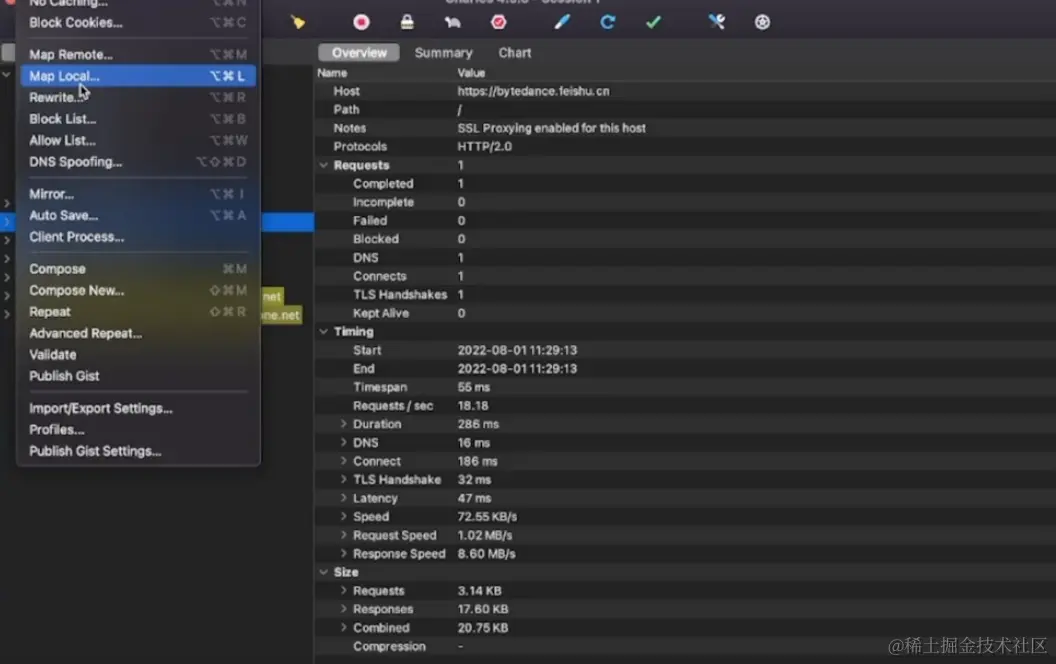The height and width of the screenshot is (664, 1056).
Task: Open Client Process... menu item
Action: point(138,237)
